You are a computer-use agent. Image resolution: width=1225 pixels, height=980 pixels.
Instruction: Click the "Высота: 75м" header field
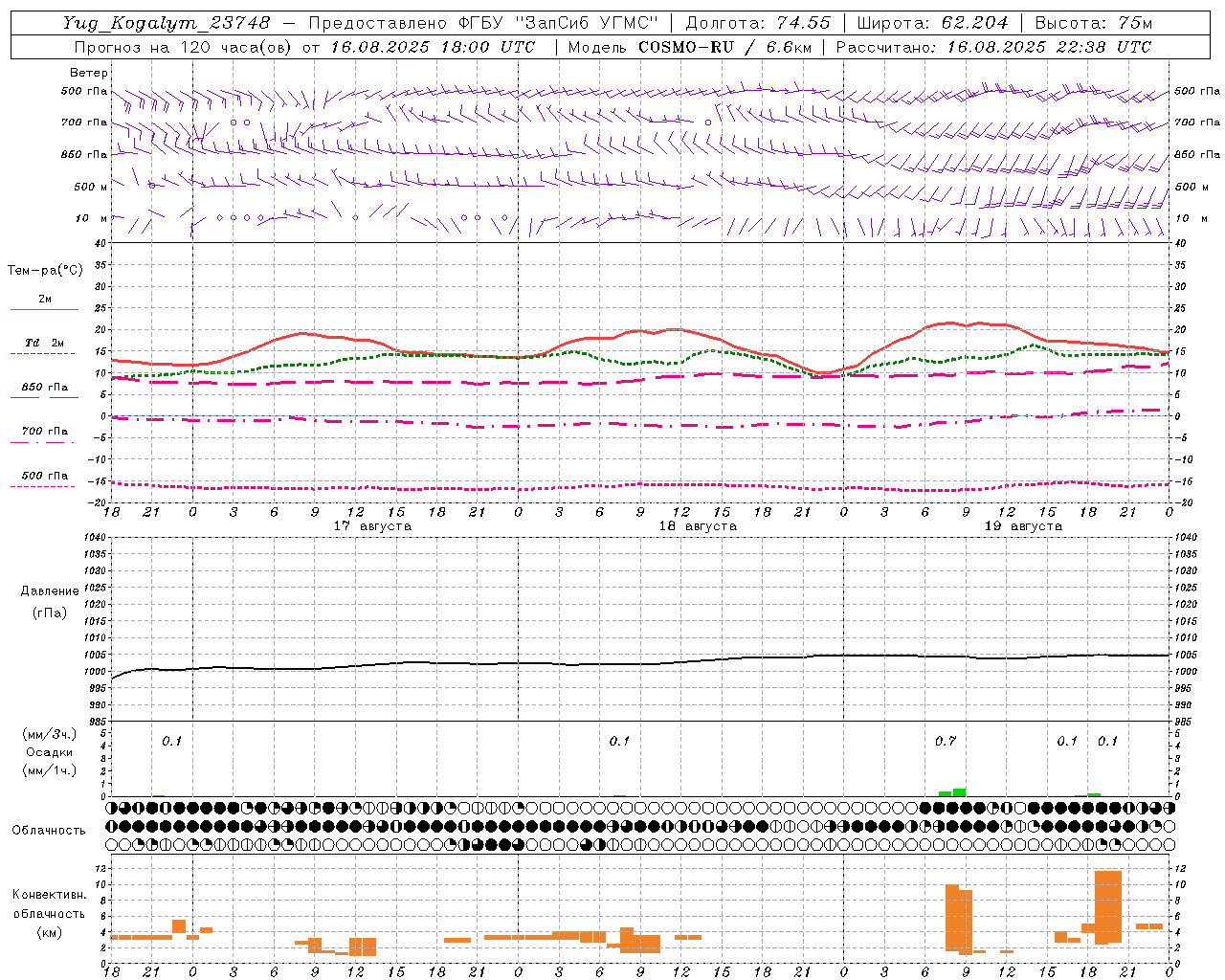click(x=1094, y=23)
